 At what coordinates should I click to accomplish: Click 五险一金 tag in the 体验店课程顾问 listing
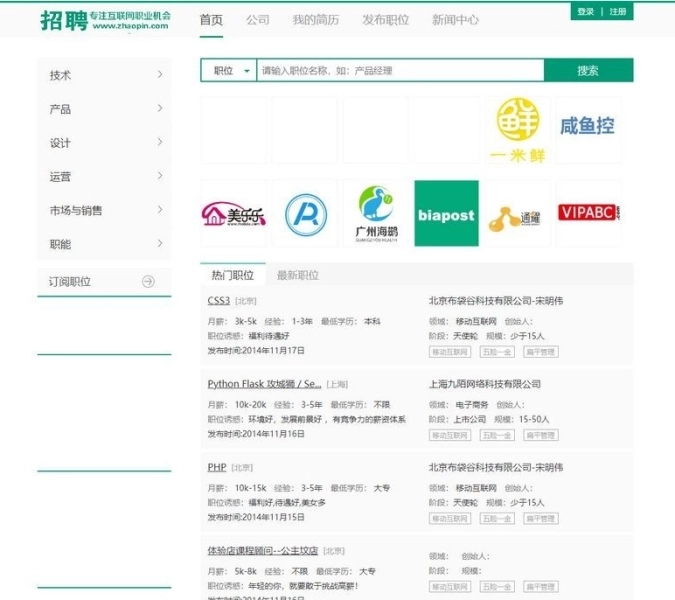tap(497, 587)
